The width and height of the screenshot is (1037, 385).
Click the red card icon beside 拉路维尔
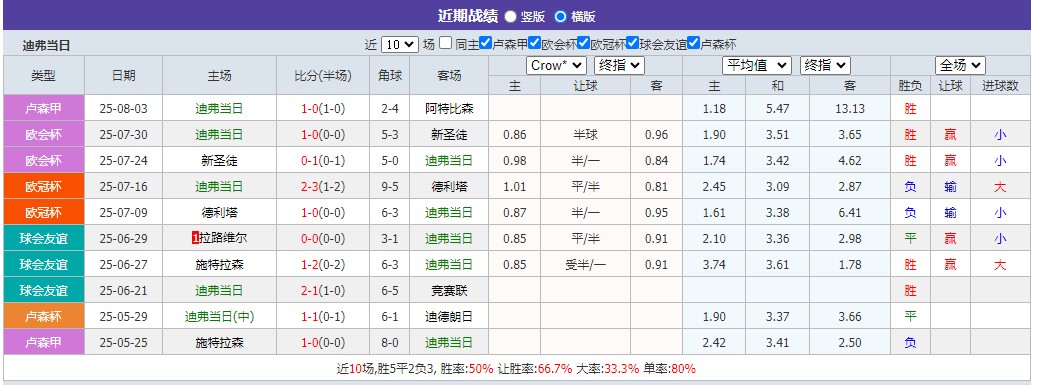click(195, 238)
